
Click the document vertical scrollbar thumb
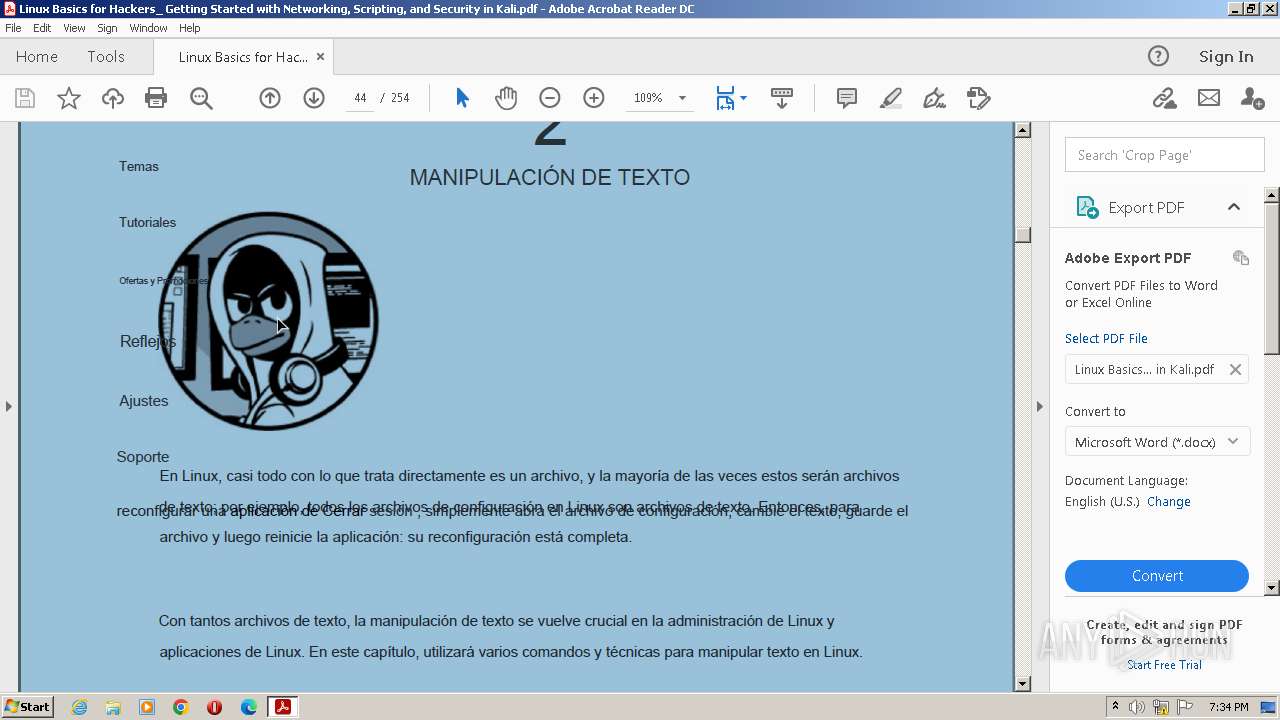1022,235
